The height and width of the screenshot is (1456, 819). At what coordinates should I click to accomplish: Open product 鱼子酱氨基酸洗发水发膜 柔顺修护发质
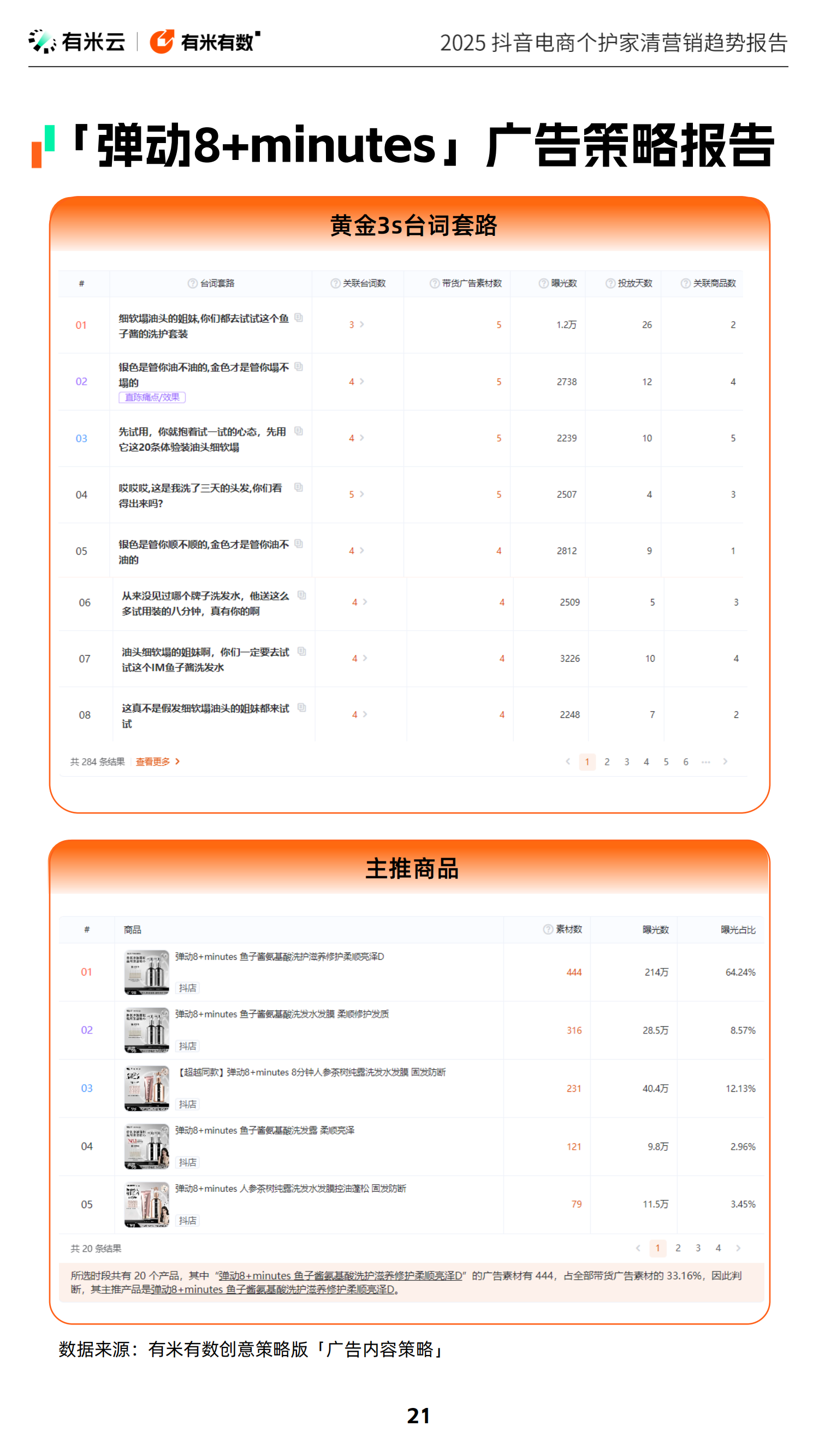282,1014
